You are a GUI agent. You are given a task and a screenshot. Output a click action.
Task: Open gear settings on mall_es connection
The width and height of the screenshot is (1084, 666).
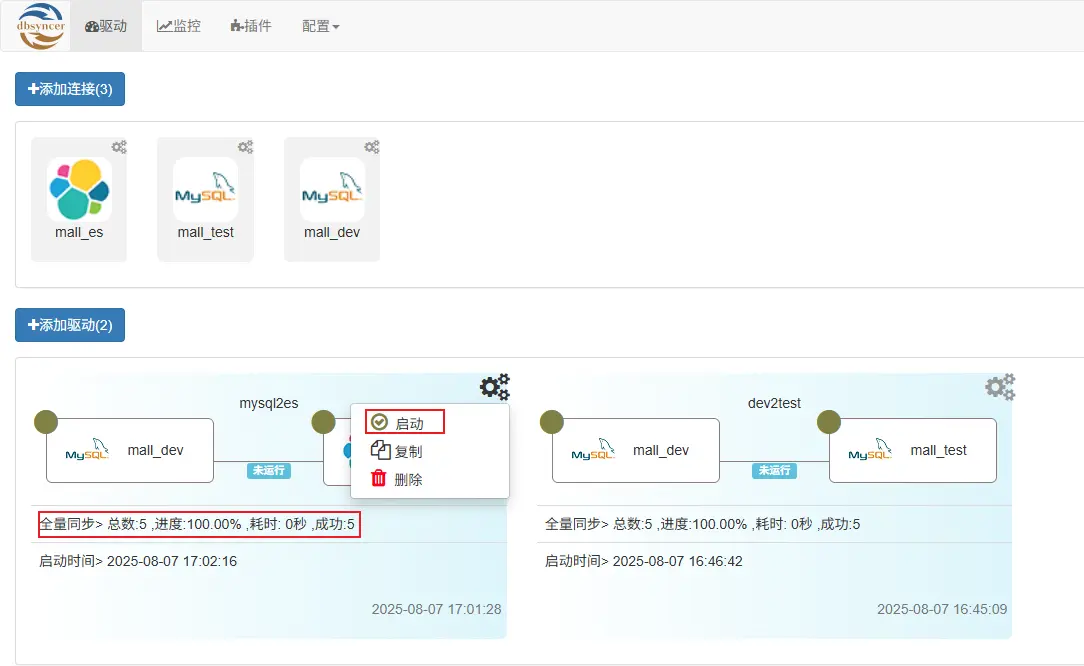(x=119, y=147)
